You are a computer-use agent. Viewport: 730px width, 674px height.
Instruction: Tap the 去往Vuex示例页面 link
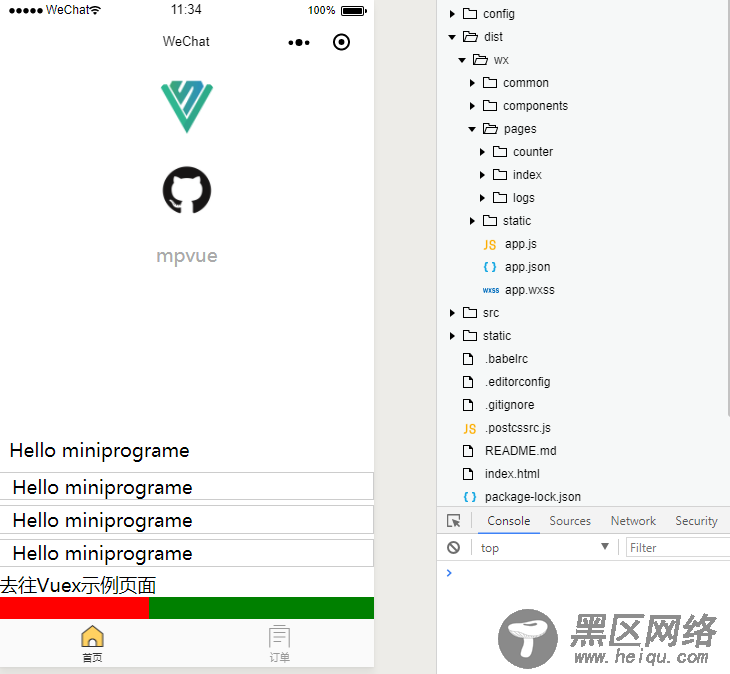click(78, 585)
